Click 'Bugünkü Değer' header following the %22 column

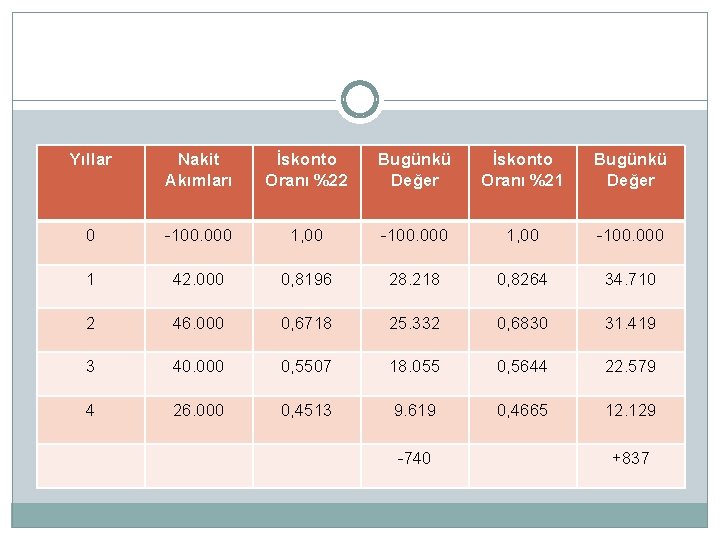point(415,182)
